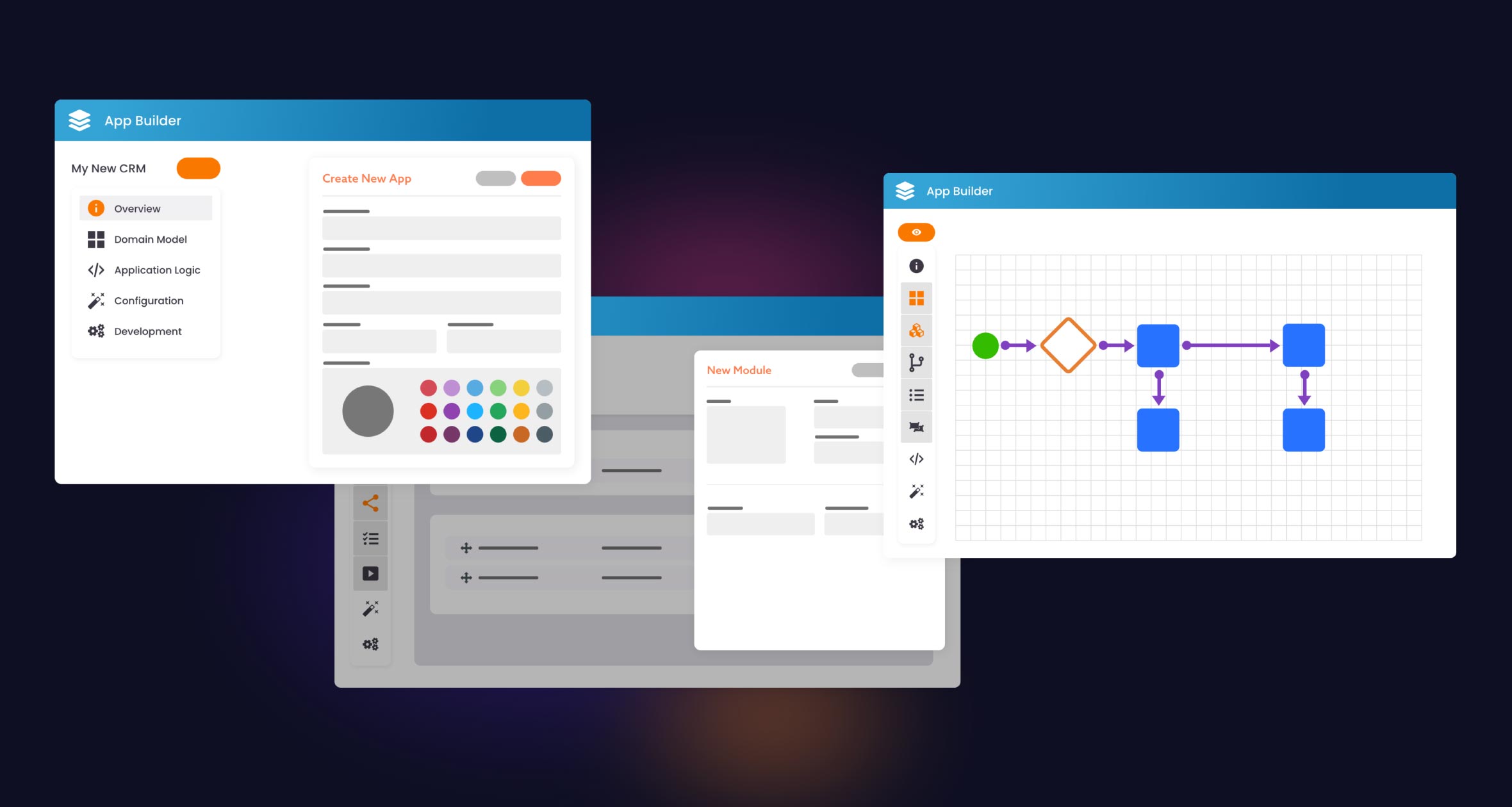Screen dimensions: 1512x807
Task: Toggle the orange eye visibility button
Action: pos(916,232)
